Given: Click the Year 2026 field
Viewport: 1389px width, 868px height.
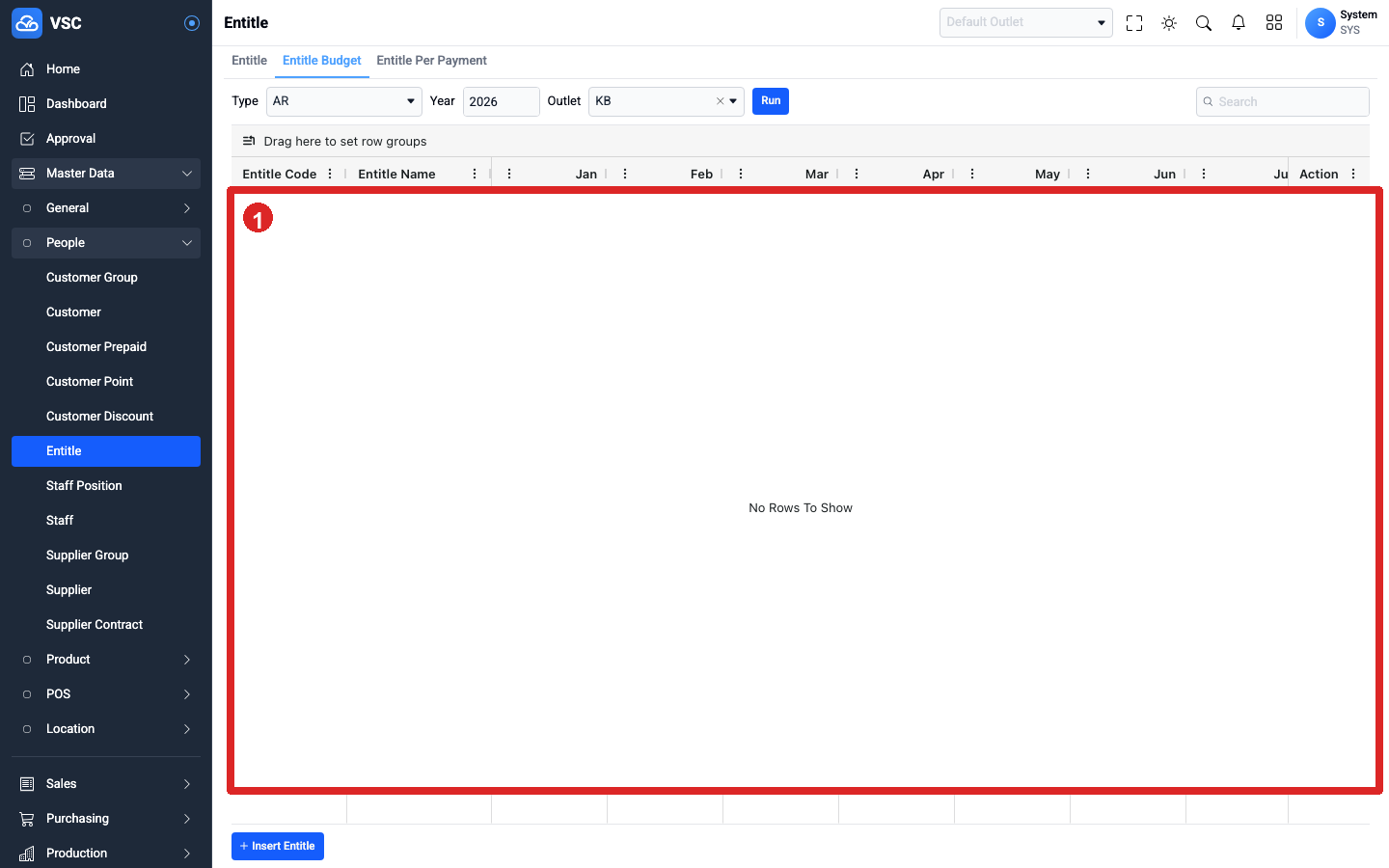Looking at the screenshot, I should click(502, 101).
